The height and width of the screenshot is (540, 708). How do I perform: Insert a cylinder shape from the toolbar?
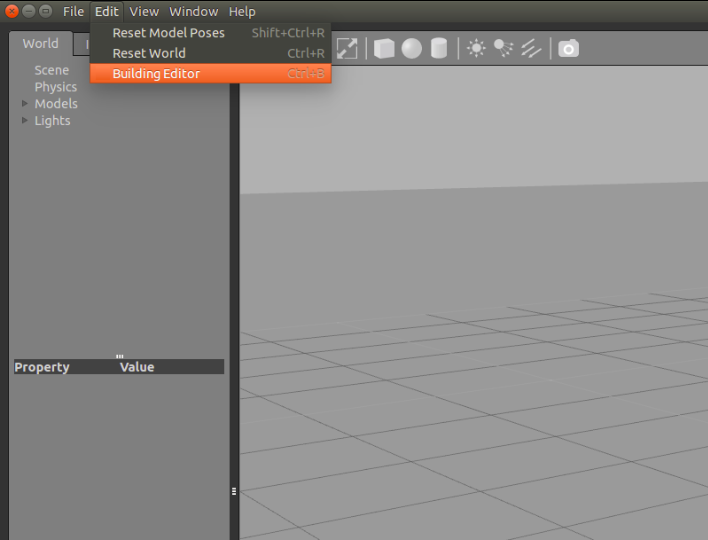click(439, 48)
